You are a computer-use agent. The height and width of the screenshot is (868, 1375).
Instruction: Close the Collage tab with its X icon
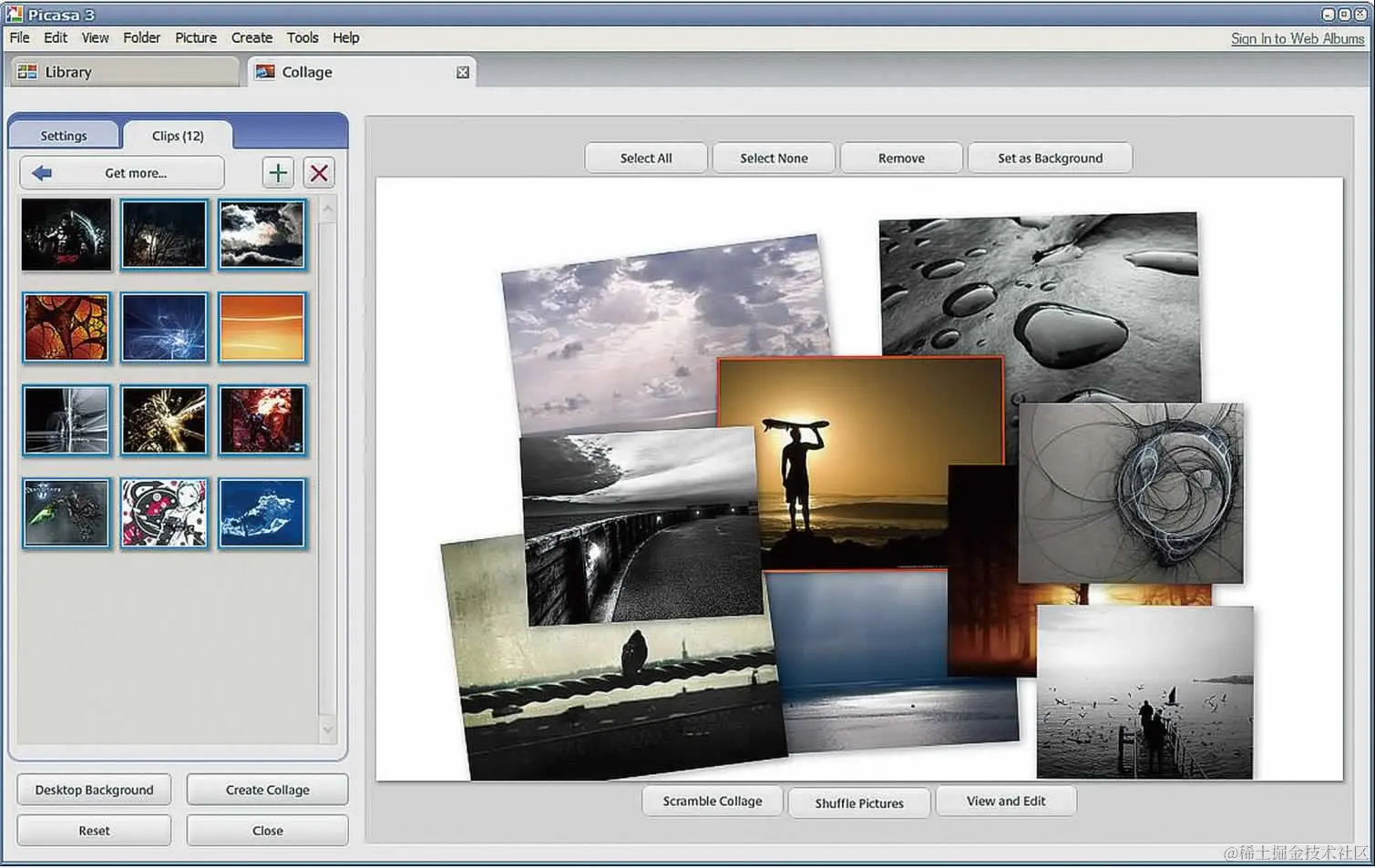click(x=463, y=73)
